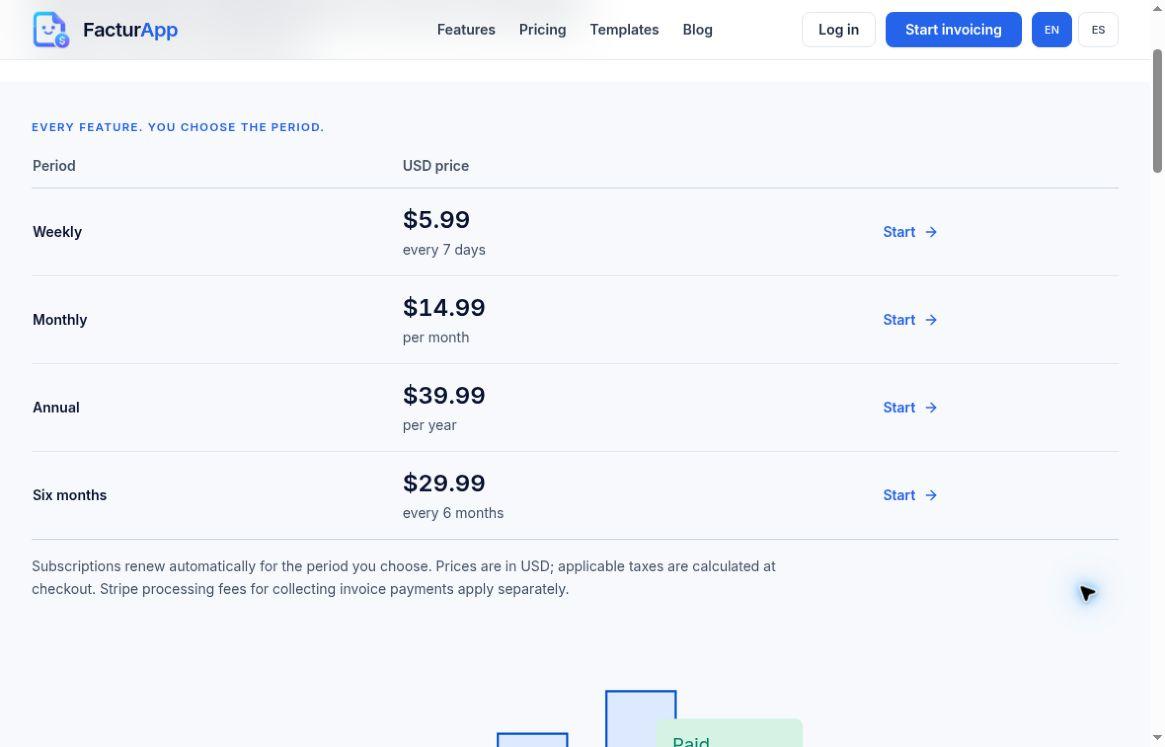Screen dimensions: 1165x747
Task: Click the Six months period label
Action: (69, 495)
